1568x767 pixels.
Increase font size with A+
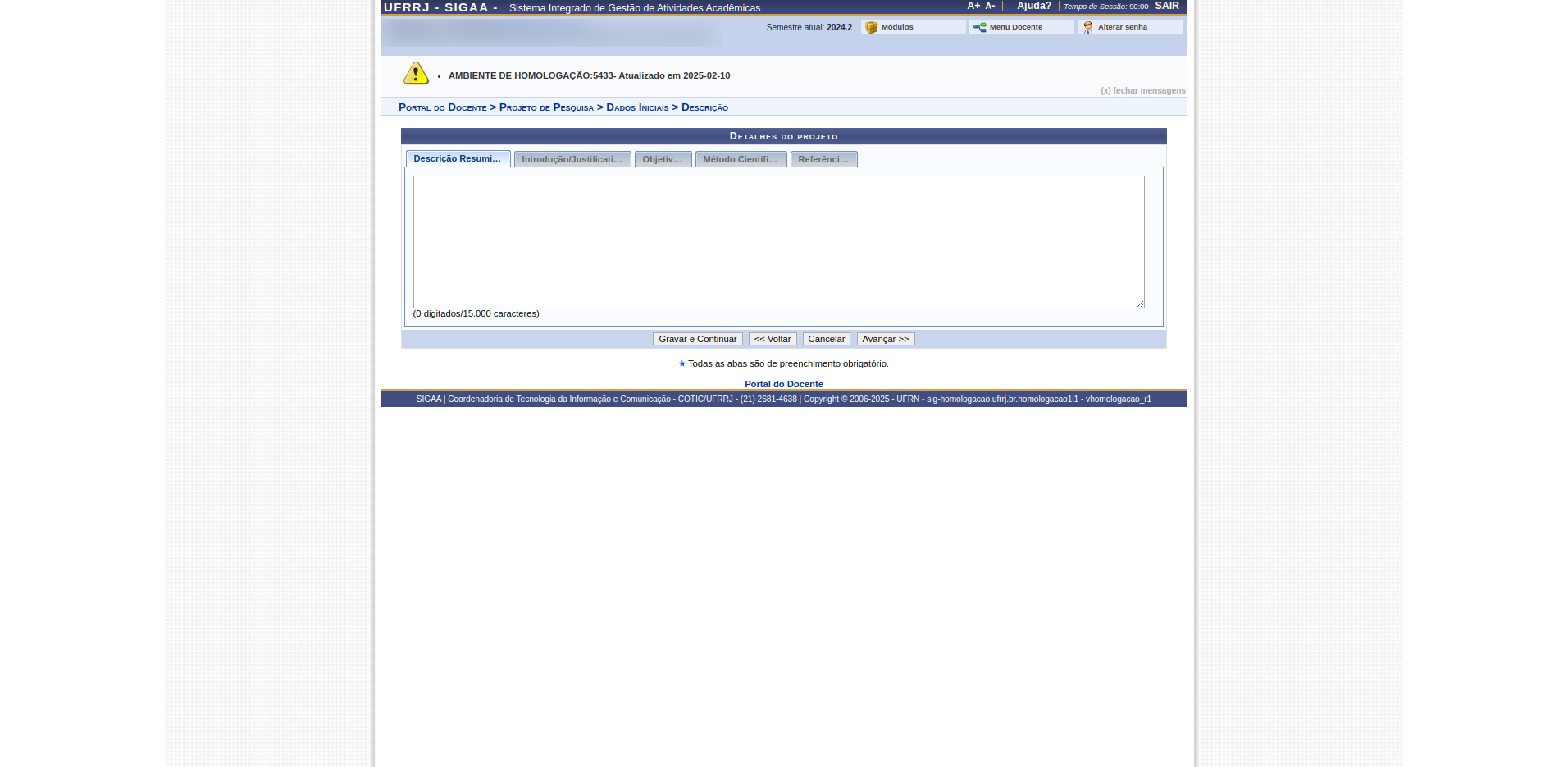973,6
